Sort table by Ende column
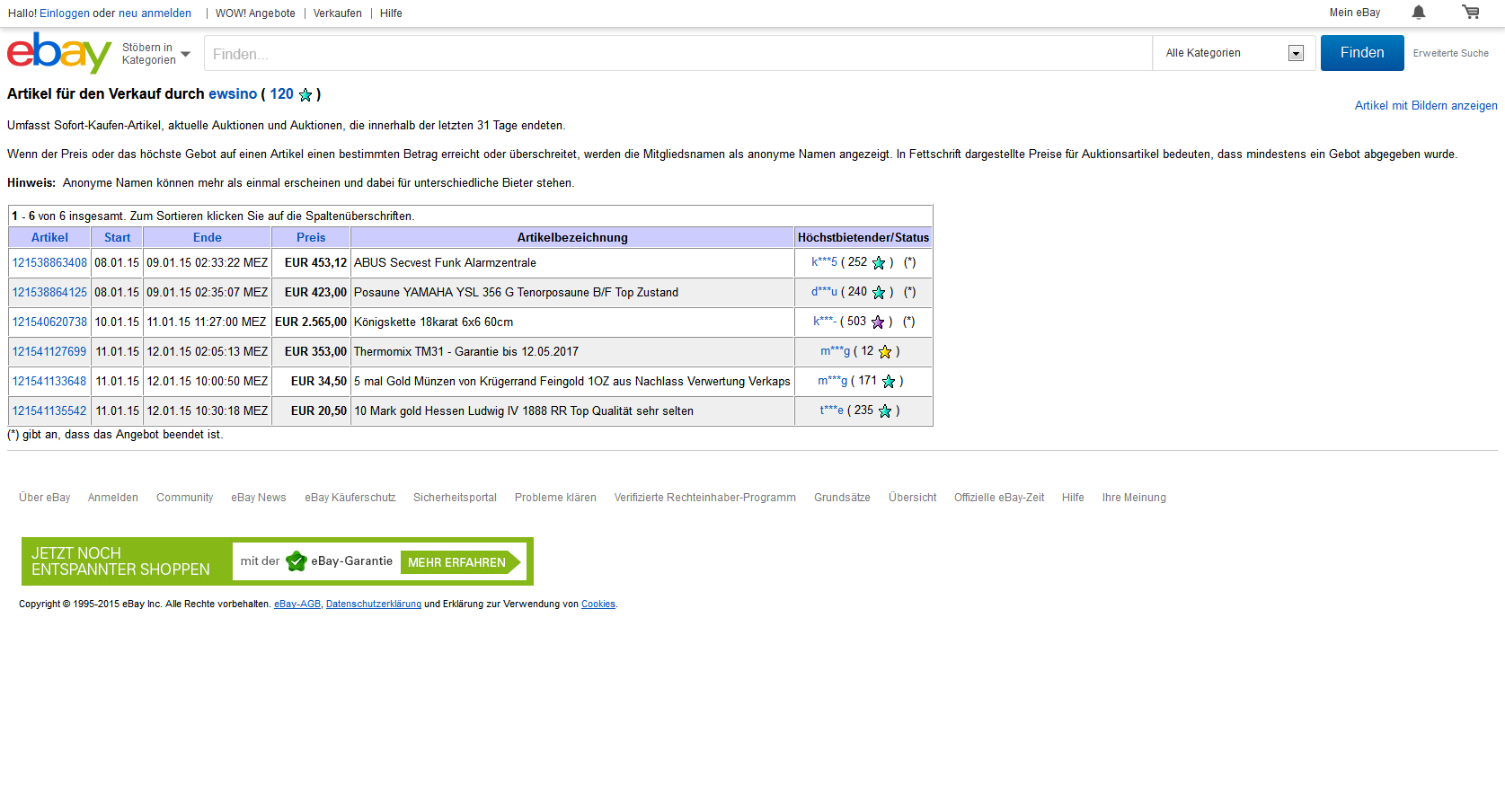The width and height of the screenshot is (1505, 812). 208,238
